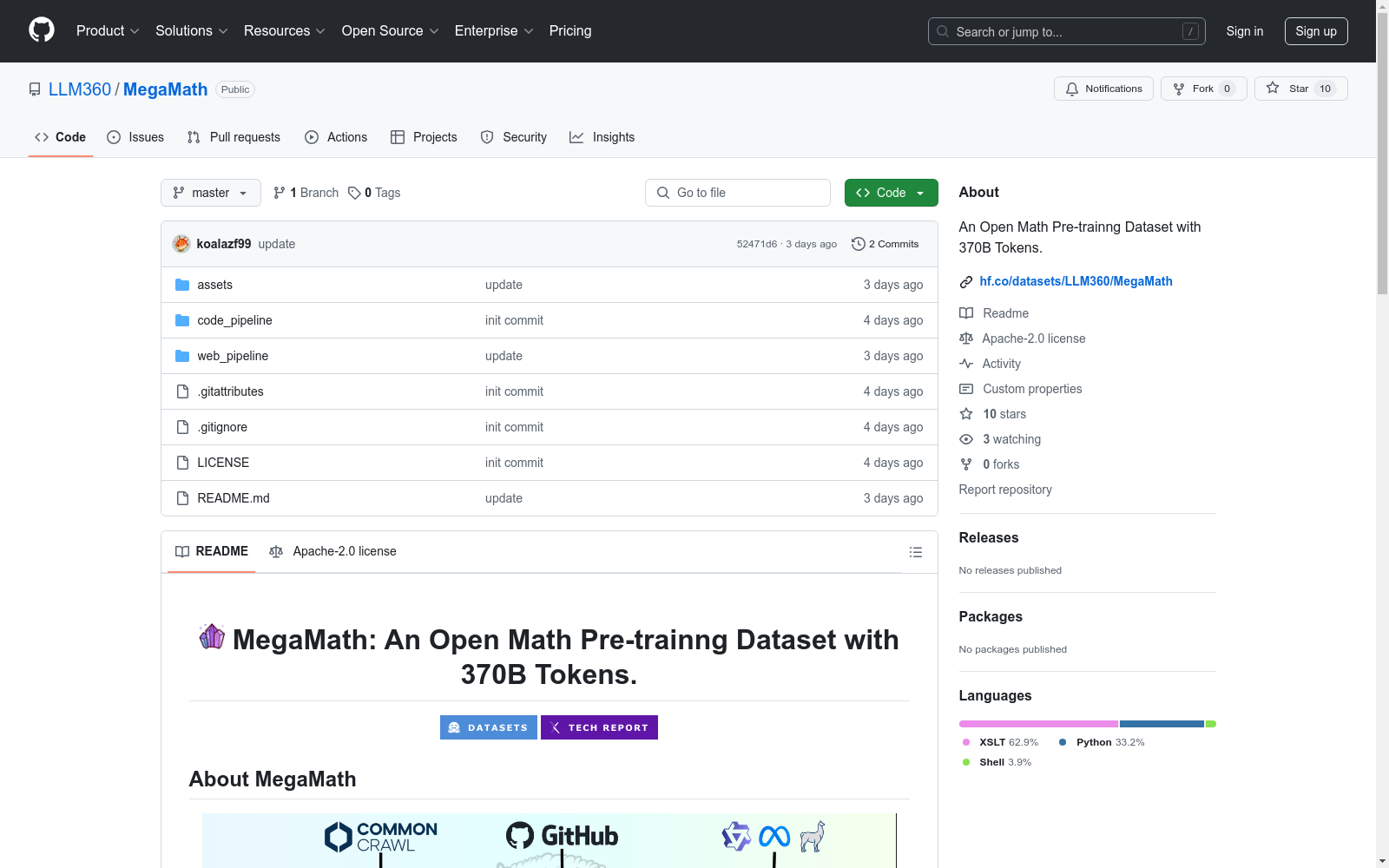Show the Apache-2.0 license tab

(332, 551)
